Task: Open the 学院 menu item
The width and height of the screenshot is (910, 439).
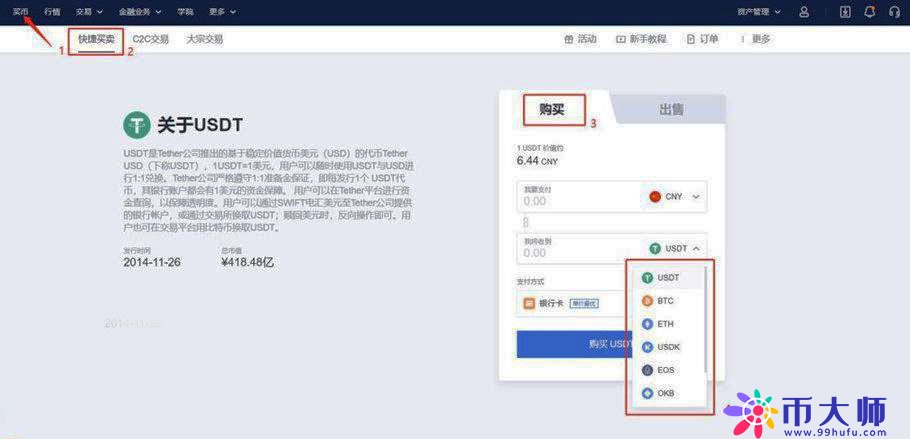Action: click(x=185, y=12)
